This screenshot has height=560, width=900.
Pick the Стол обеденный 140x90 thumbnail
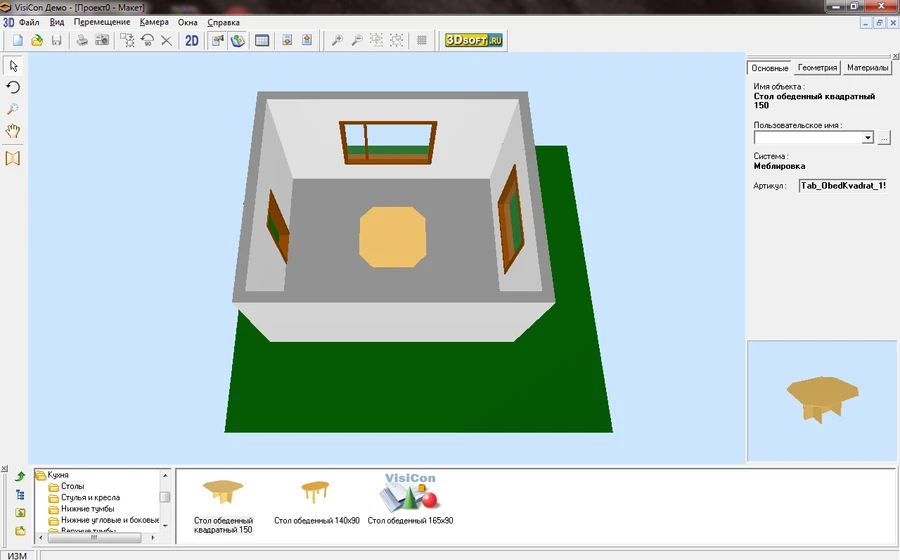click(316, 500)
